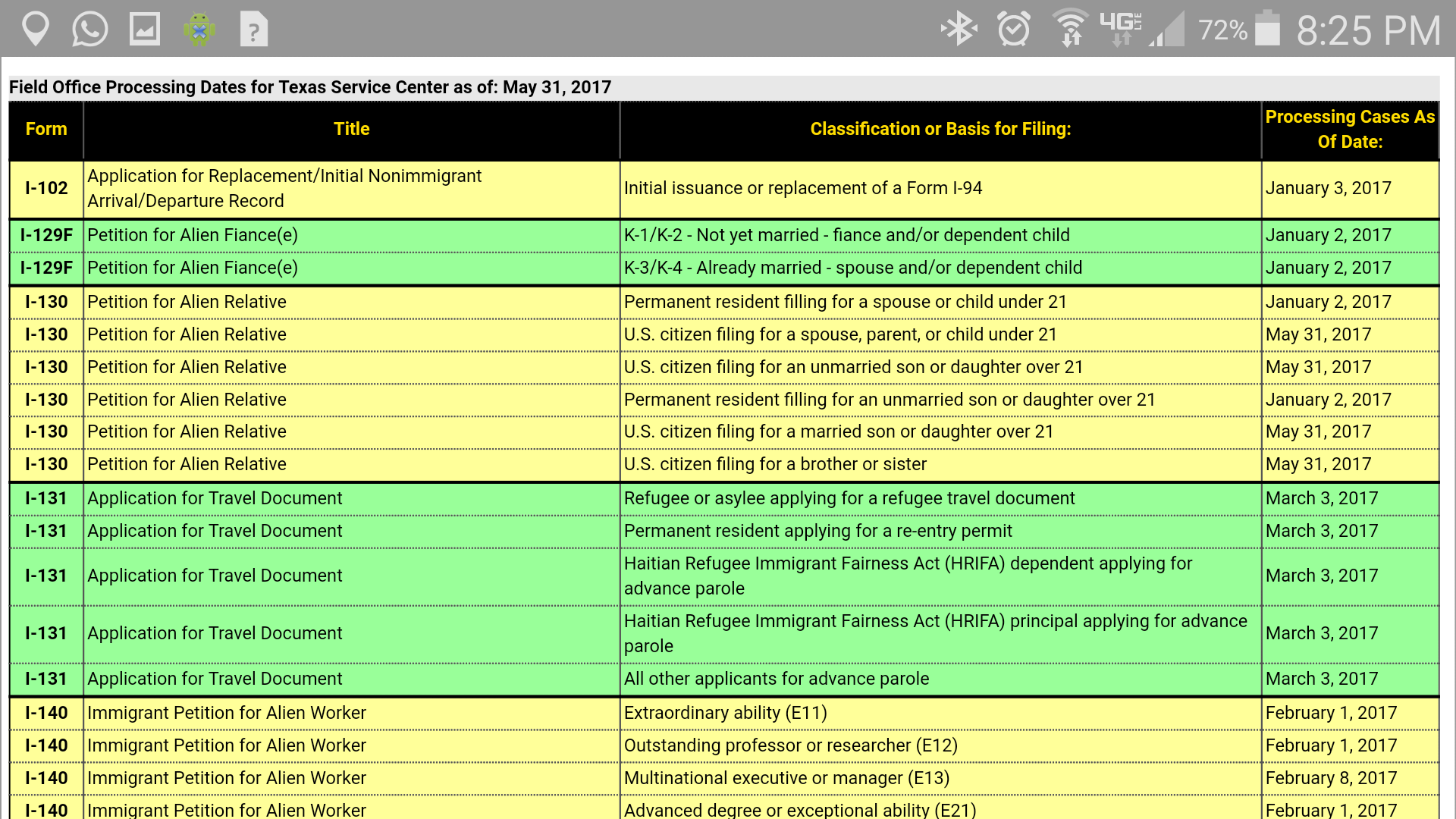Viewport: 1456px width, 819px height.
Task: Click the Title column header
Action: [352, 130]
